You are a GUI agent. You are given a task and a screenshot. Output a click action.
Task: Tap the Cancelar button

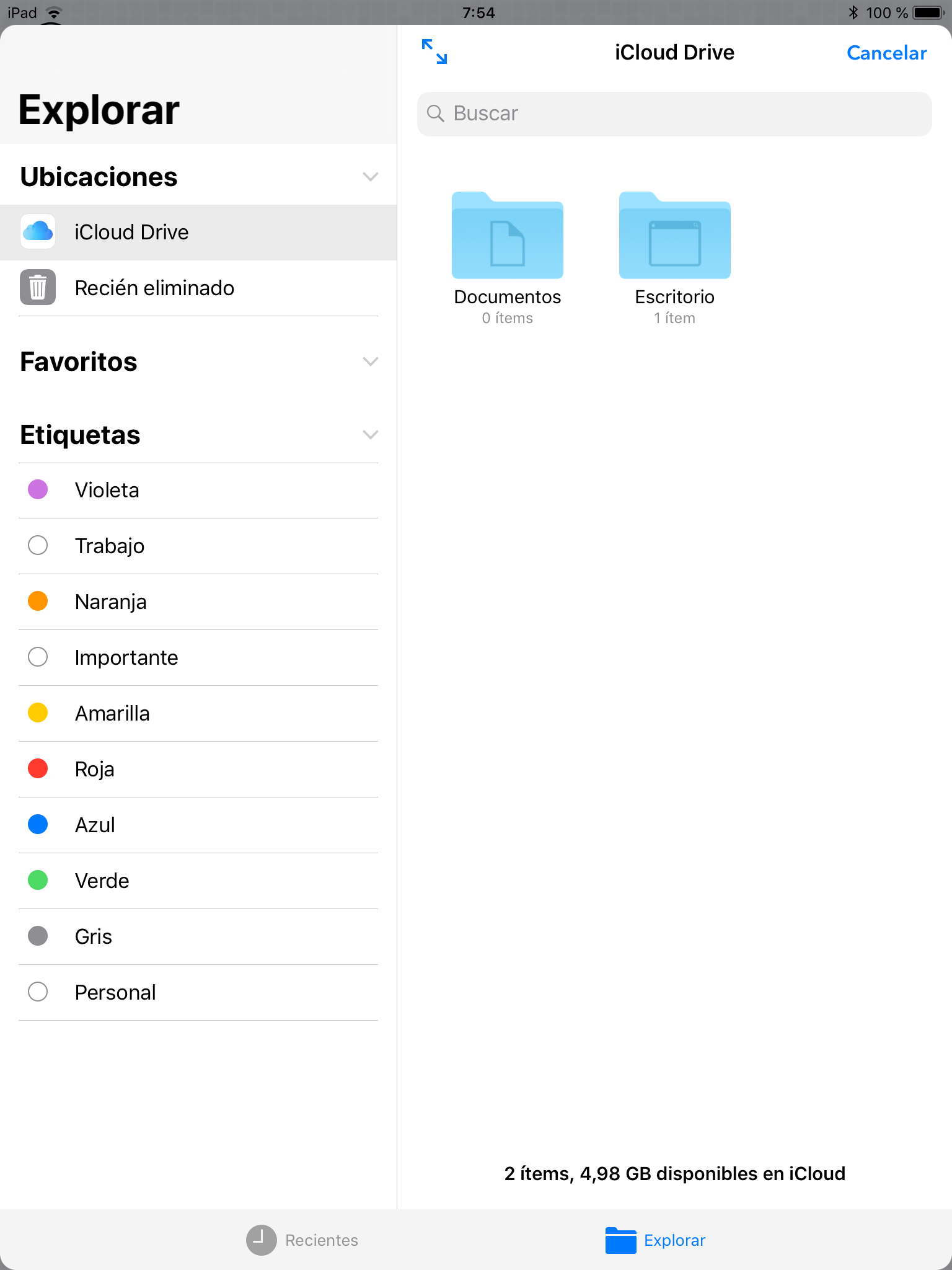pyautogui.click(x=886, y=53)
